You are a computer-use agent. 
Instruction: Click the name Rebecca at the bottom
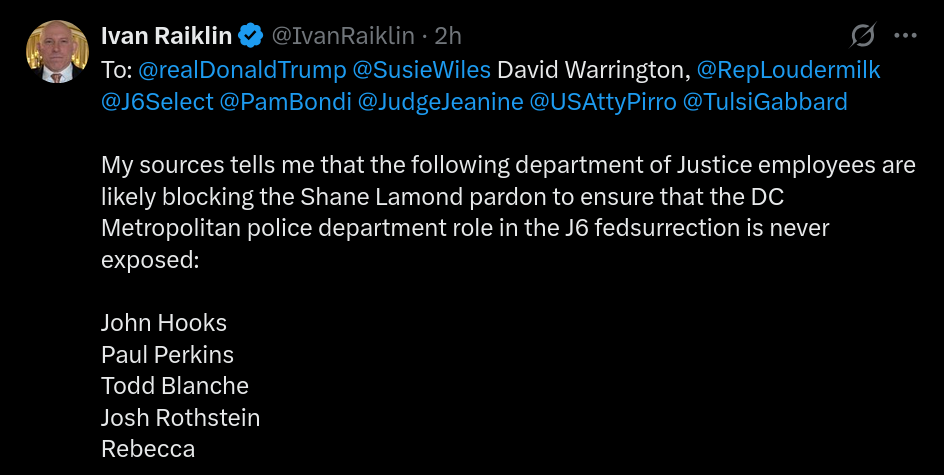(x=148, y=448)
